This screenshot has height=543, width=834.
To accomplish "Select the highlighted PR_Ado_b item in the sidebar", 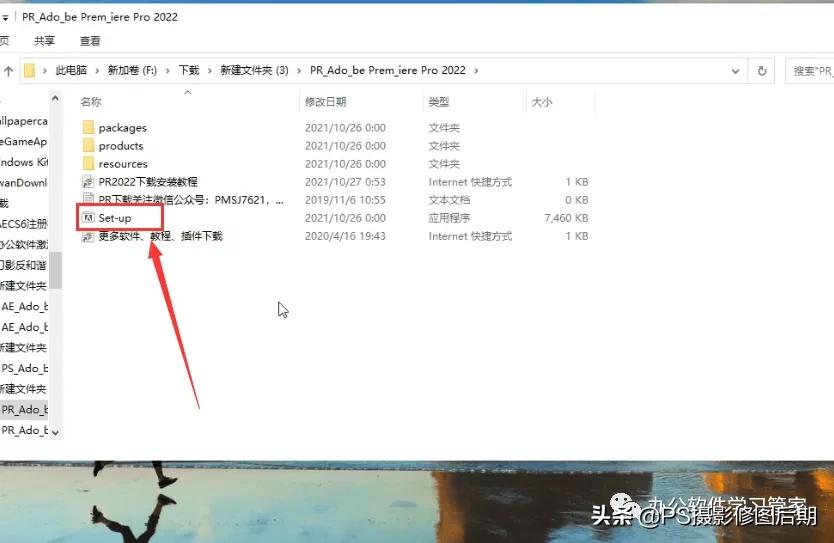I will (24, 409).
